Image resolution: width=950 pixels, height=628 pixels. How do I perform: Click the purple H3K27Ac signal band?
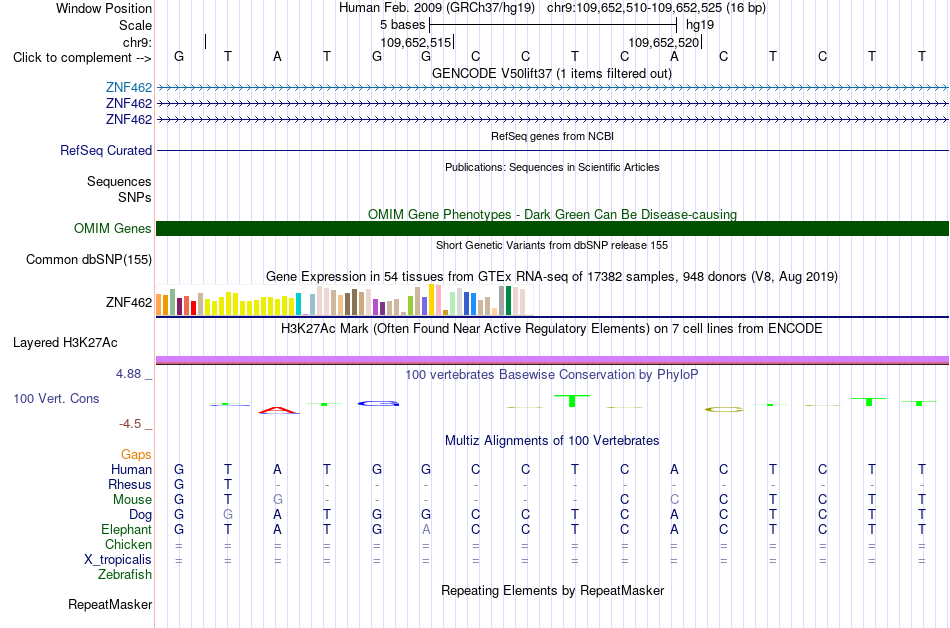pos(552,360)
